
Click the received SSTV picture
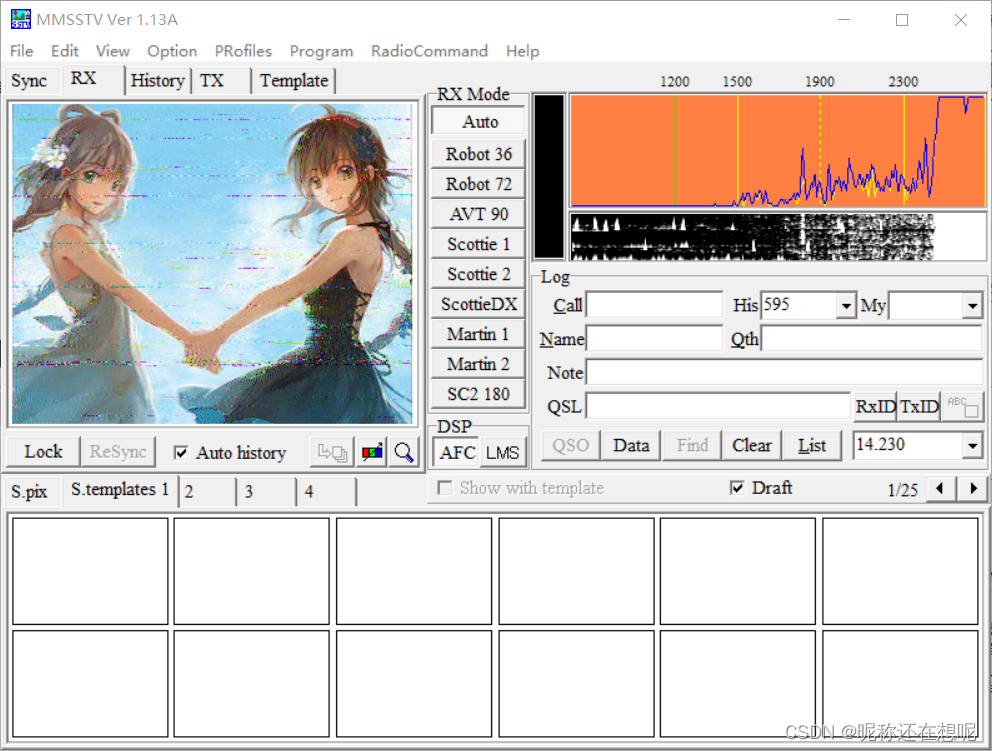212,264
